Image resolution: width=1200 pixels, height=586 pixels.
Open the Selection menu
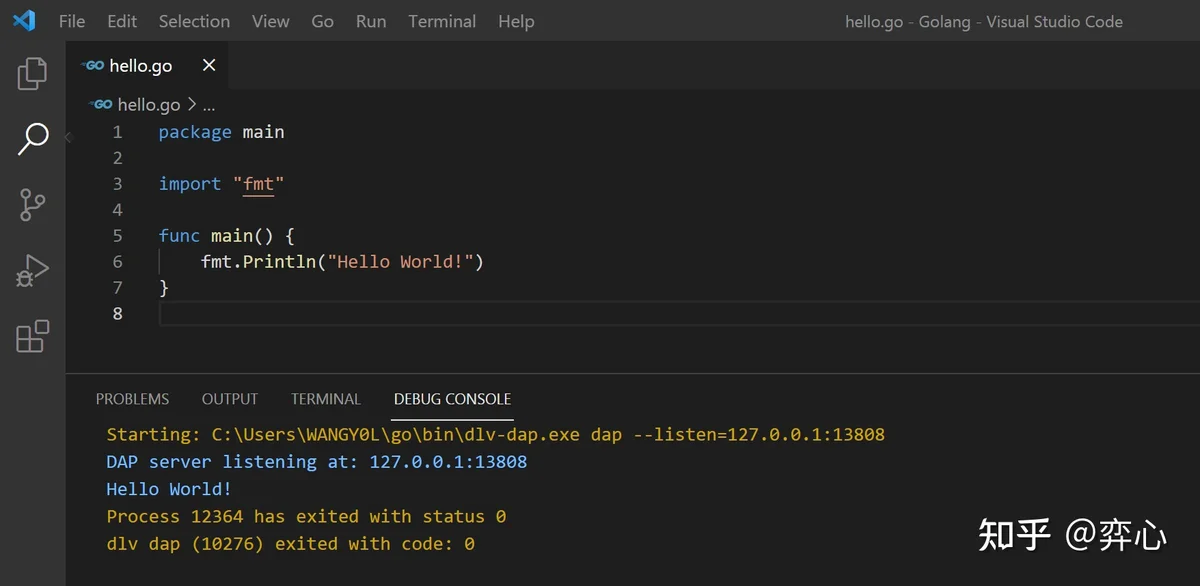[194, 21]
